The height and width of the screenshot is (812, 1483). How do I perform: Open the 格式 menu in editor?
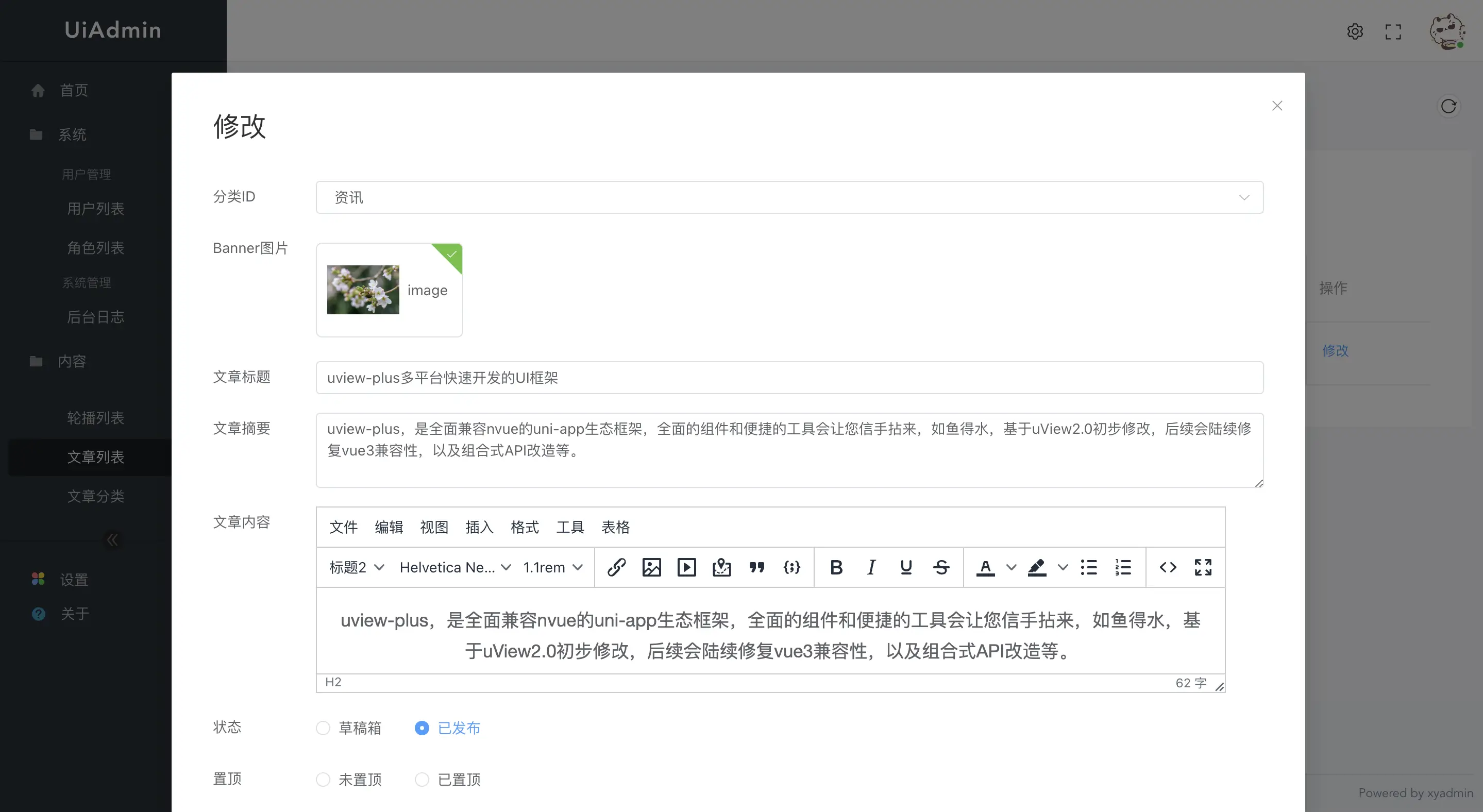[x=525, y=527]
